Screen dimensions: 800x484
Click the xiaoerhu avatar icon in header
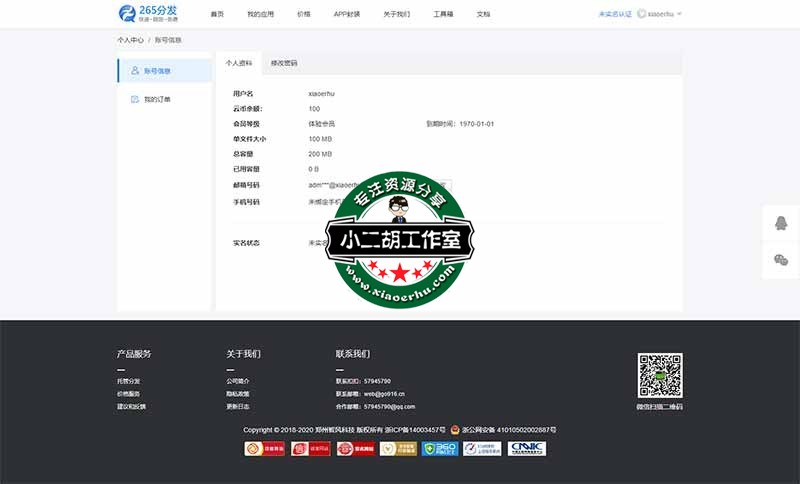tap(642, 14)
